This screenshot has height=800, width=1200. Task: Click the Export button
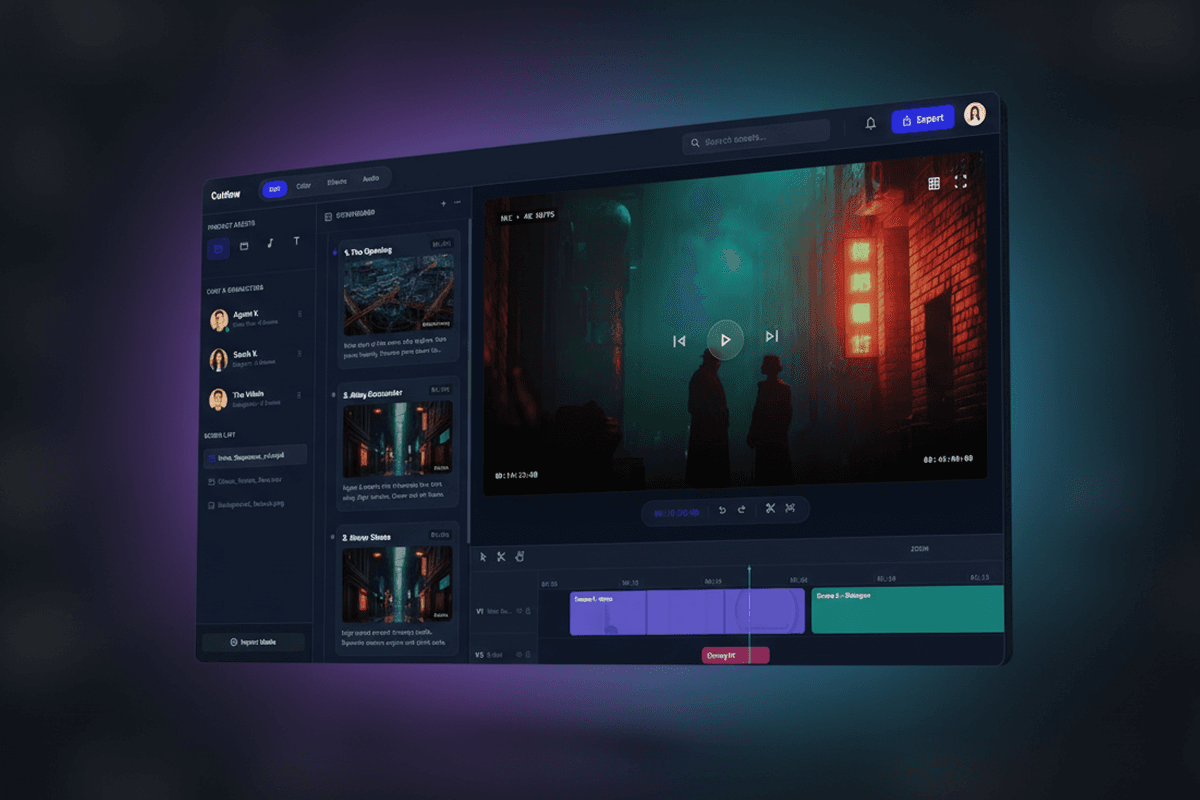pos(922,119)
